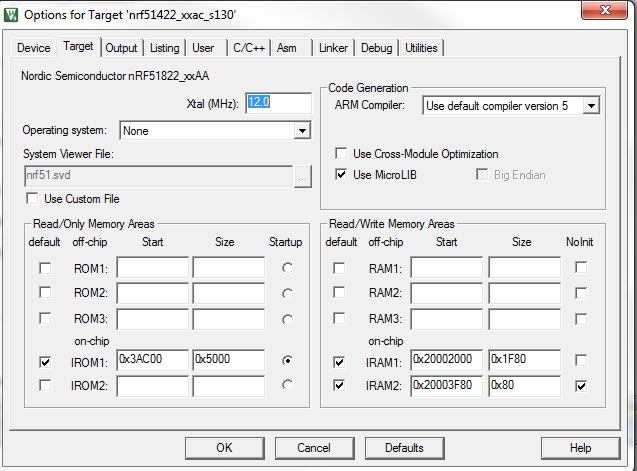The image size is (637, 471).
Task: Click the RAM2 Start field
Action: (x=447, y=293)
